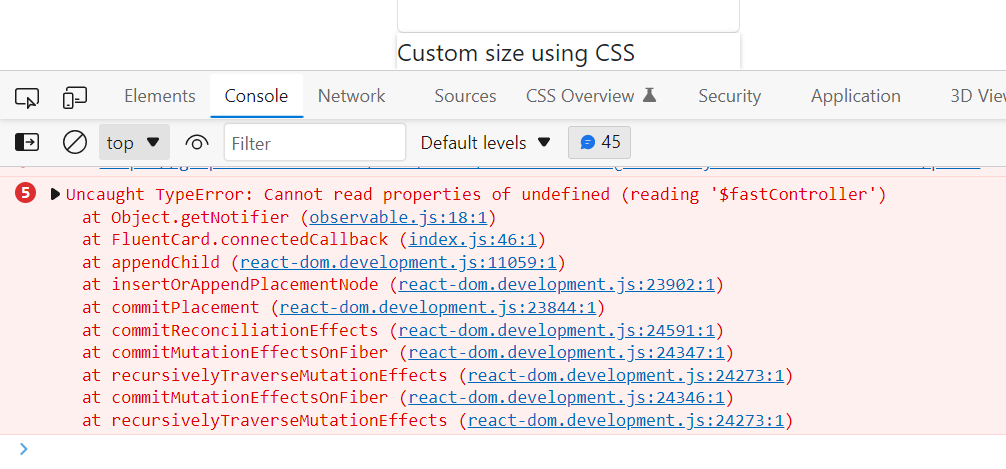Toggle the device emulation icon
This screenshot has width=1006, height=469.
[x=75, y=97]
